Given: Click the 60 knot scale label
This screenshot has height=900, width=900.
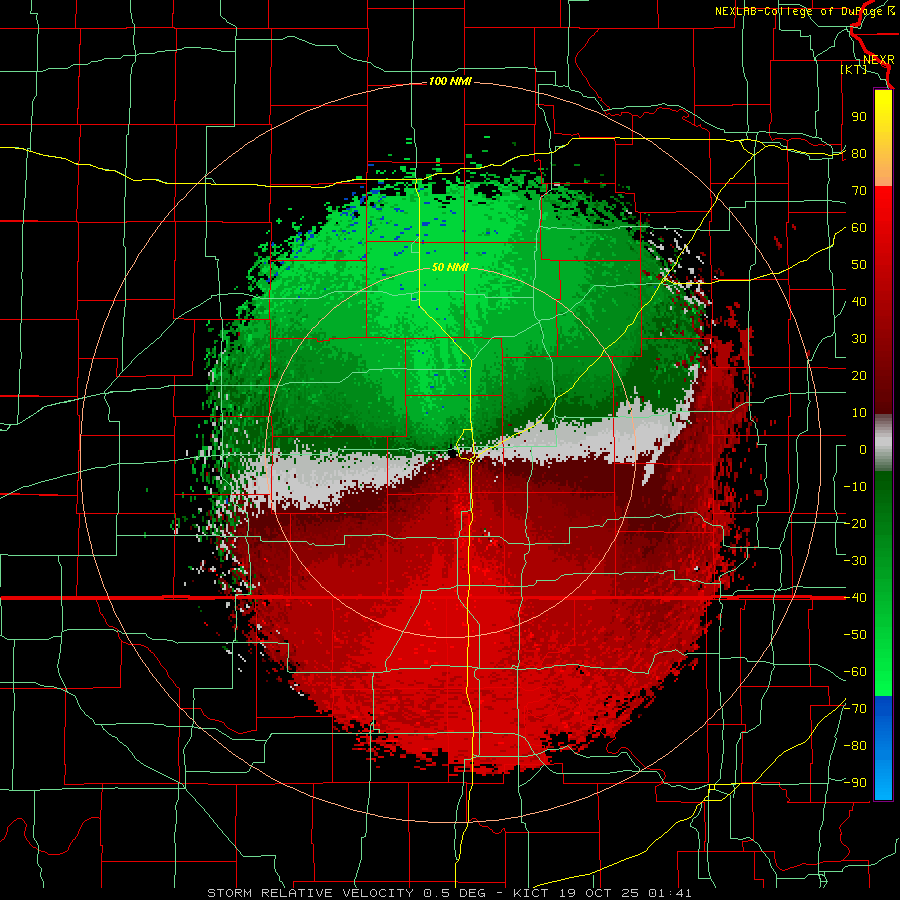Looking at the screenshot, I should click(859, 228).
